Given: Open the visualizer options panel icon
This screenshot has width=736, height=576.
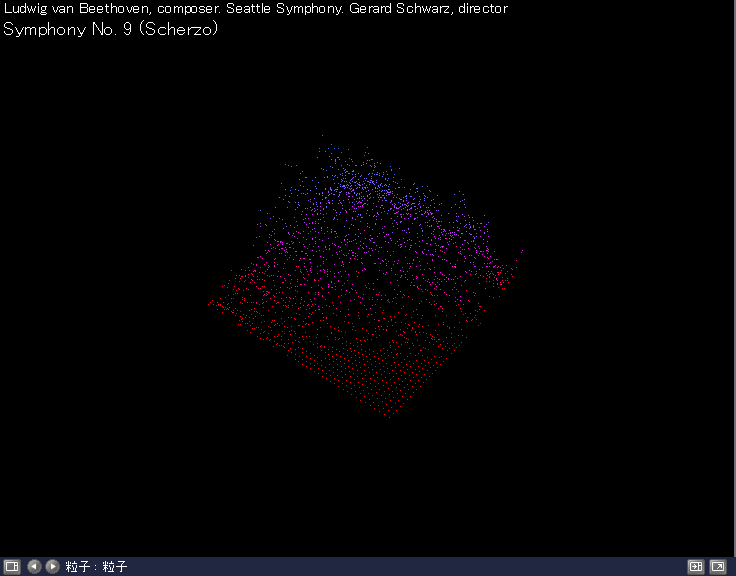Looking at the screenshot, I should 12,567.
